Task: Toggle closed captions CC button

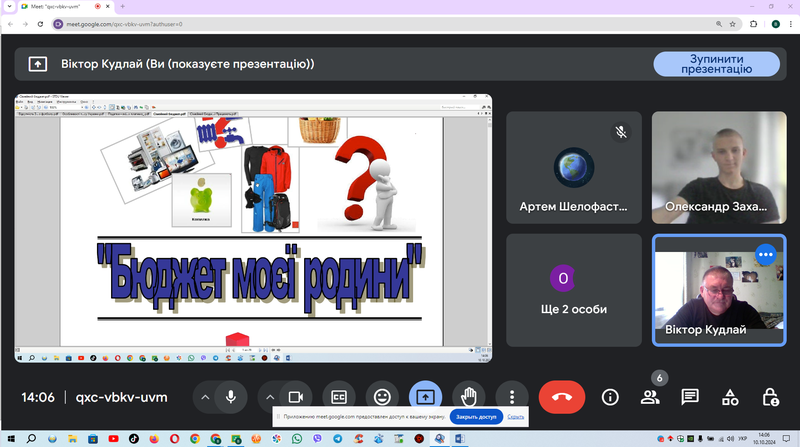Action: click(x=339, y=397)
